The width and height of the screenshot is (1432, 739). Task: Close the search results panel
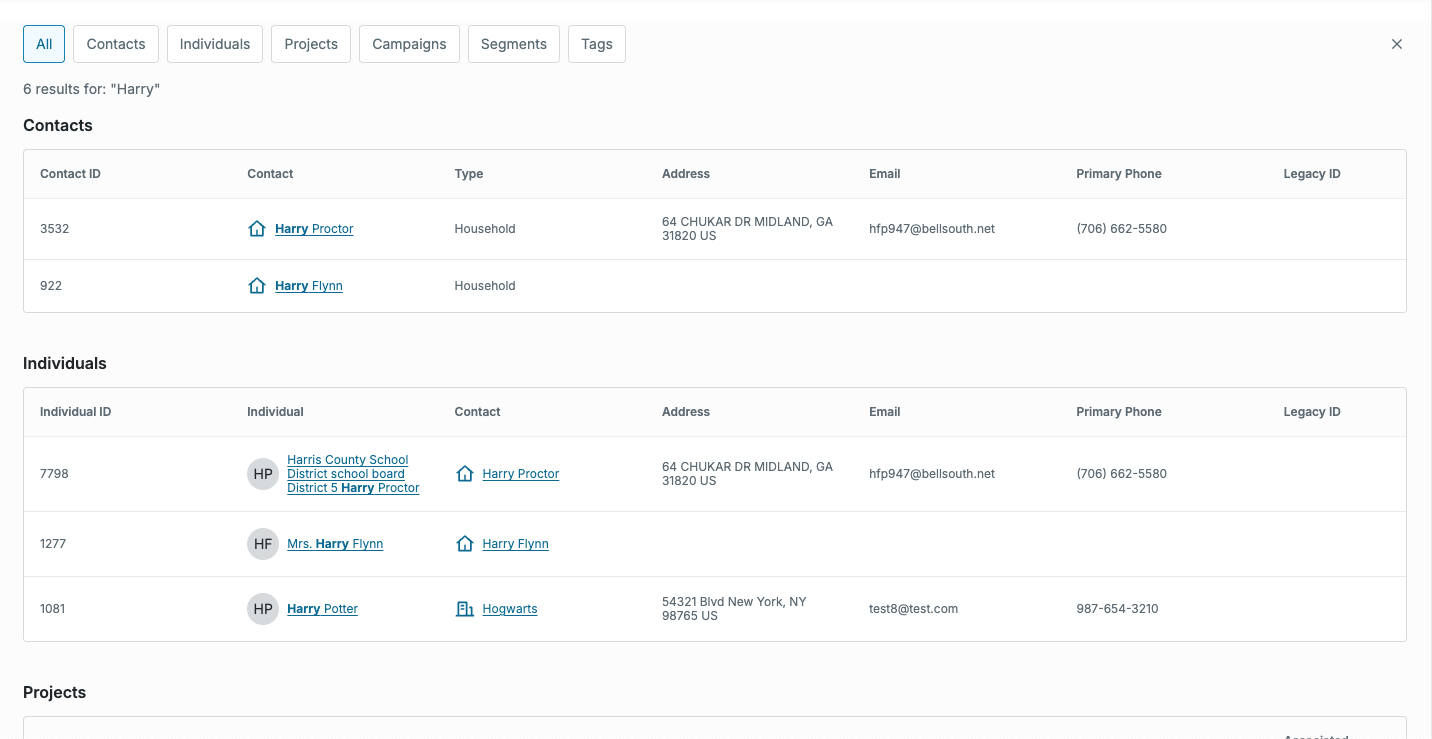point(1397,44)
